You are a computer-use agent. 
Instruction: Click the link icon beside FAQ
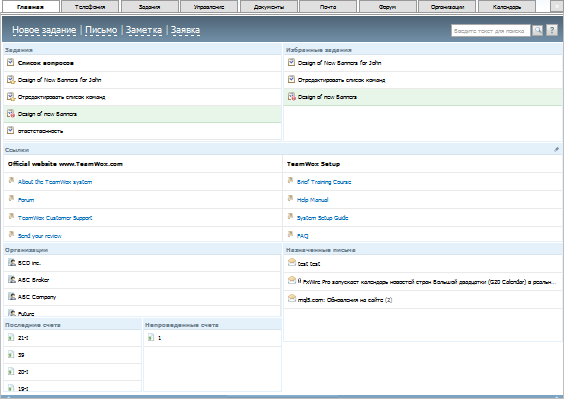(x=290, y=234)
